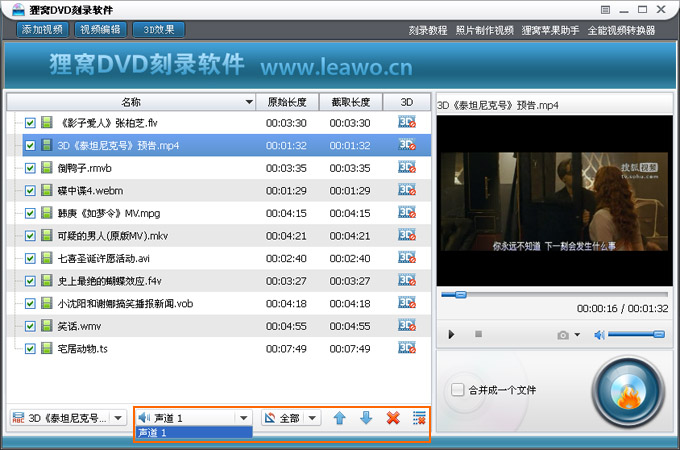Click 3D icon for 碟中谍4.webm row
The height and width of the screenshot is (450, 680).
407,190
